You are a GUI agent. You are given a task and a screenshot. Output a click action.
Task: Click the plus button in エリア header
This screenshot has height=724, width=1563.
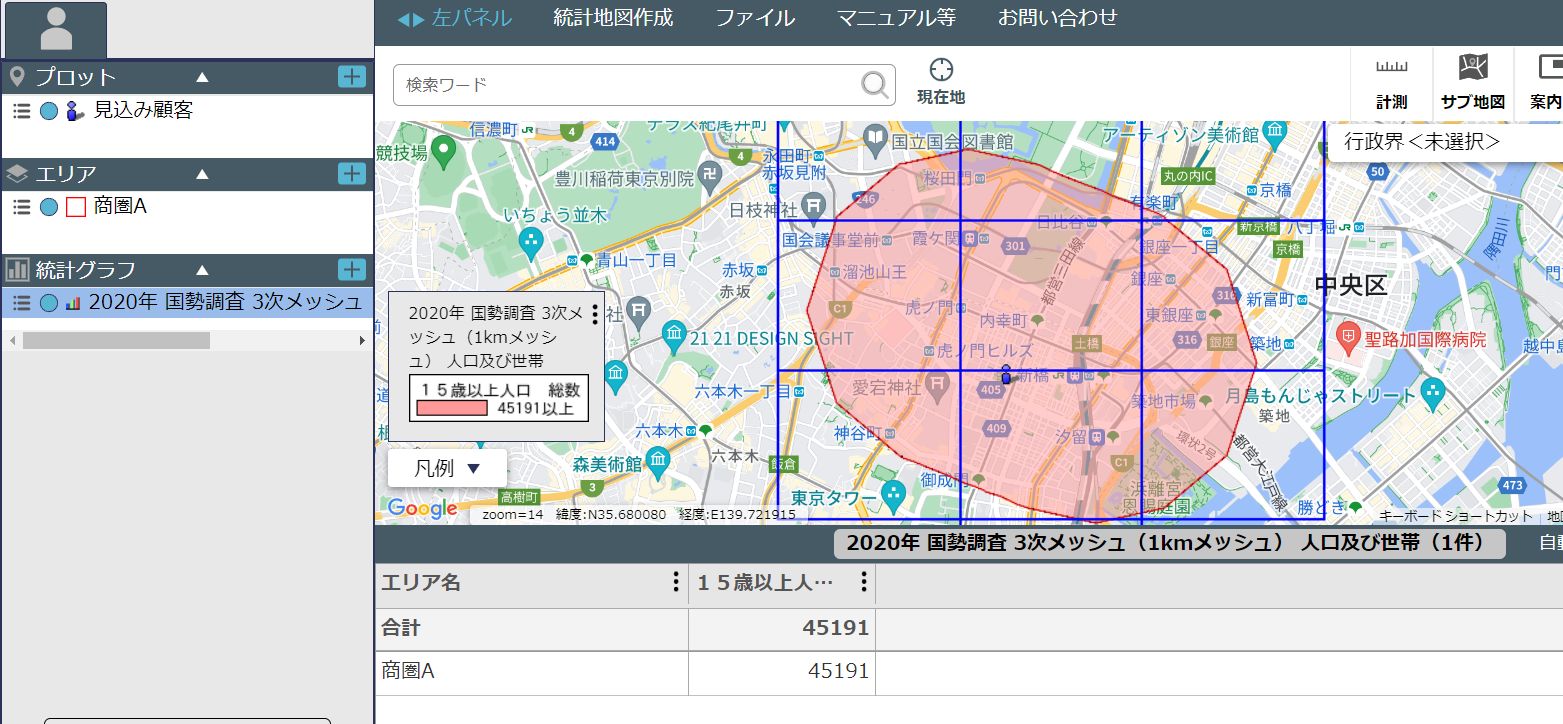[x=352, y=174]
